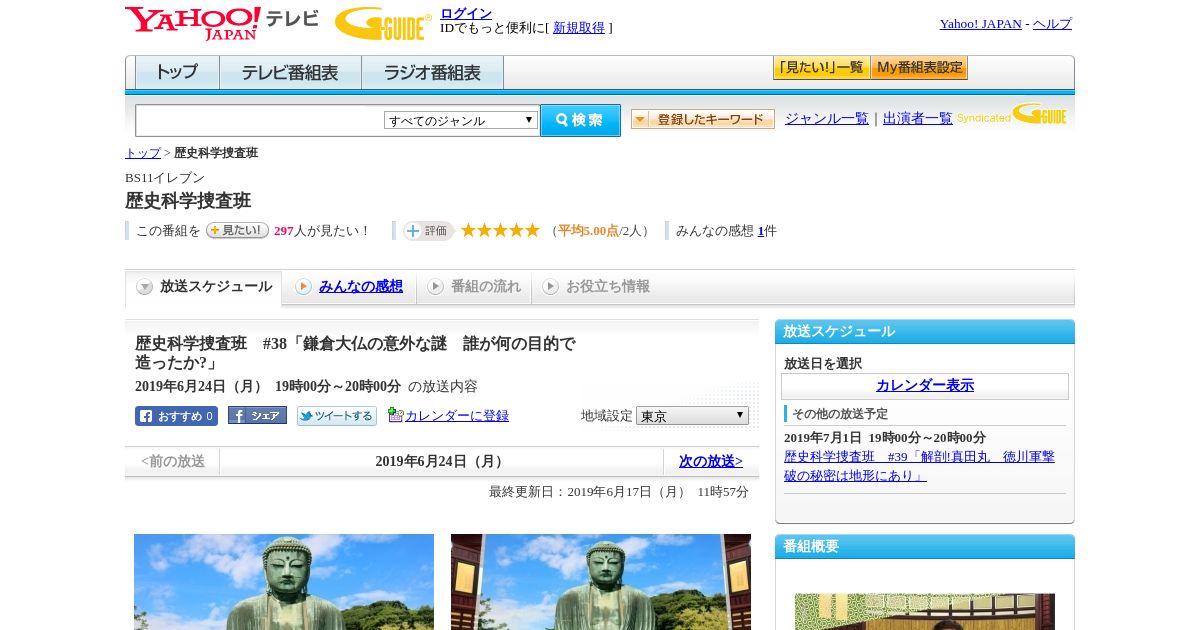This screenshot has height=630, width=1200.
Task: Click the 検索 search button
Action: [x=580, y=120]
